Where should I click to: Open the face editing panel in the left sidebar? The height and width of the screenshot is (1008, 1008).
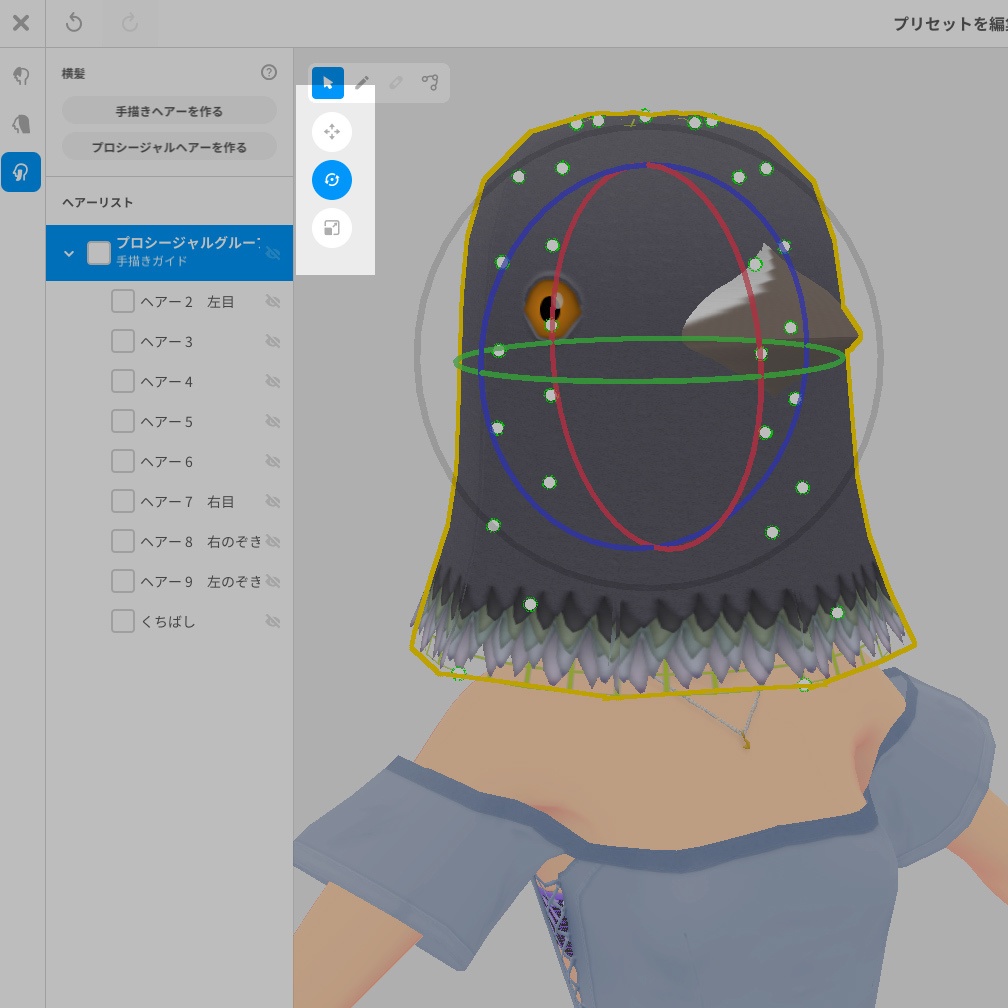pyautogui.click(x=21, y=76)
